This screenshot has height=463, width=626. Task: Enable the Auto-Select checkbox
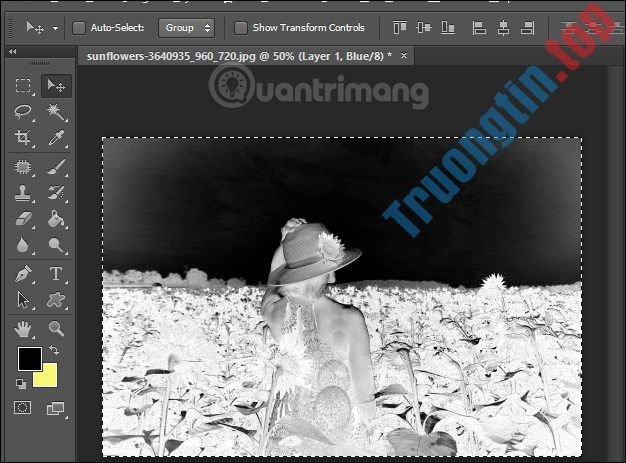coord(79,28)
